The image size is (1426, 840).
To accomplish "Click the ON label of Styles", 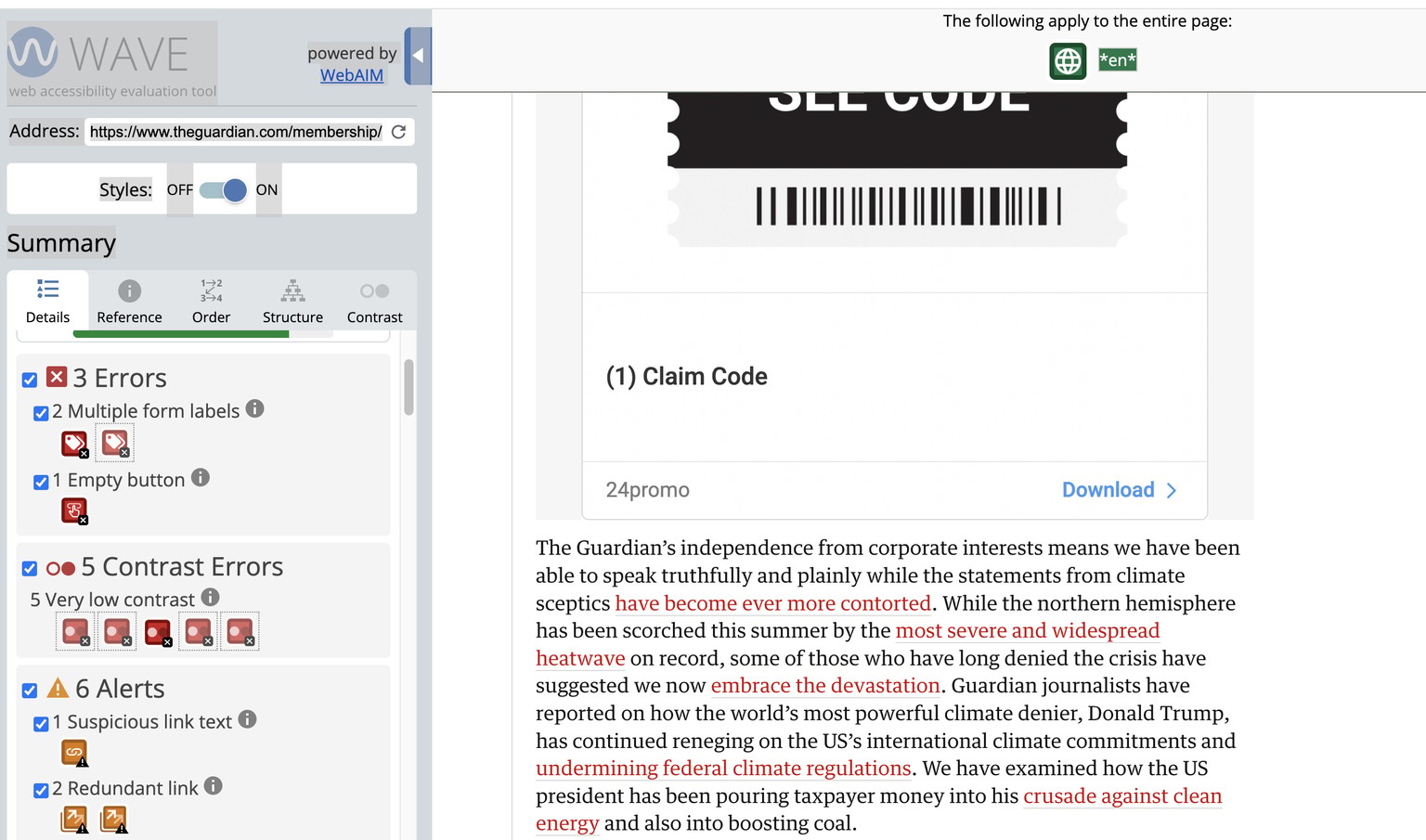I will pos(267,190).
